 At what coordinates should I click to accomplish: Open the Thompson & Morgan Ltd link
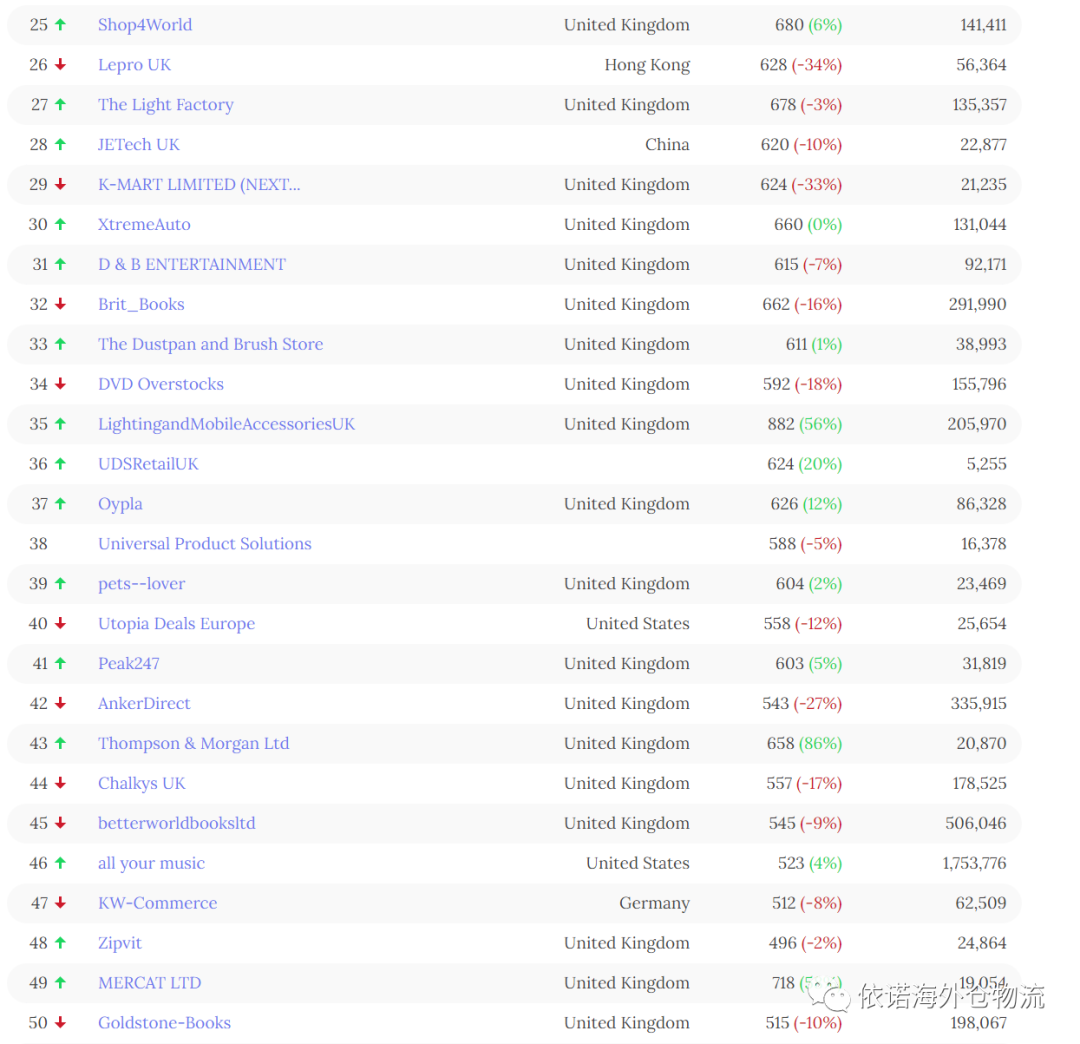[x=194, y=744]
